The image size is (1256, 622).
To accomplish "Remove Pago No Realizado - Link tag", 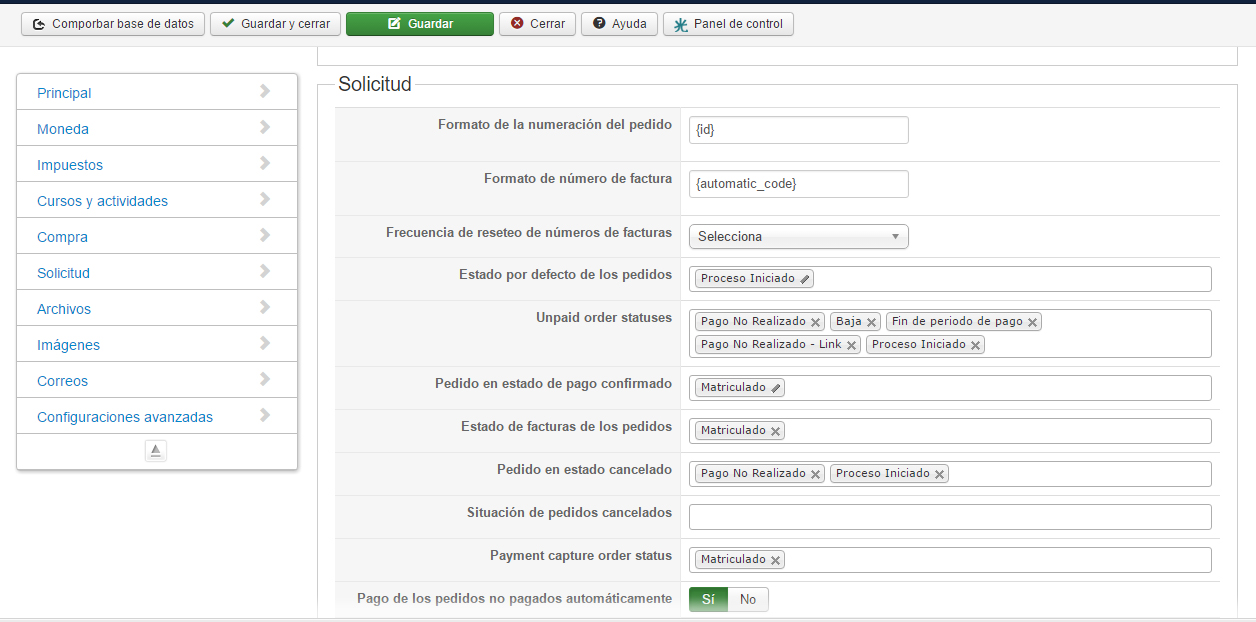I will [x=851, y=345].
